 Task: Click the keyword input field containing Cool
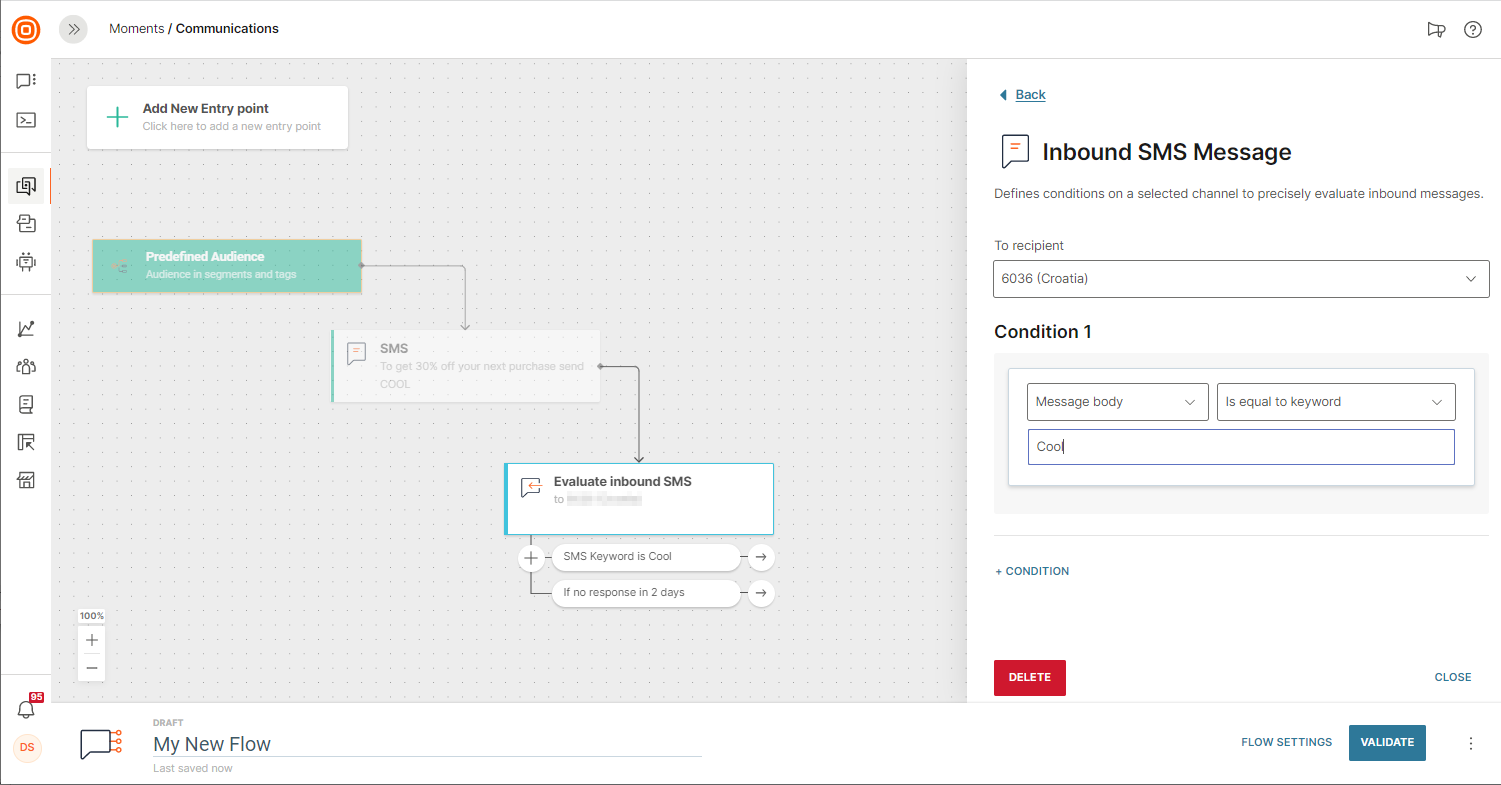click(x=1240, y=447)
